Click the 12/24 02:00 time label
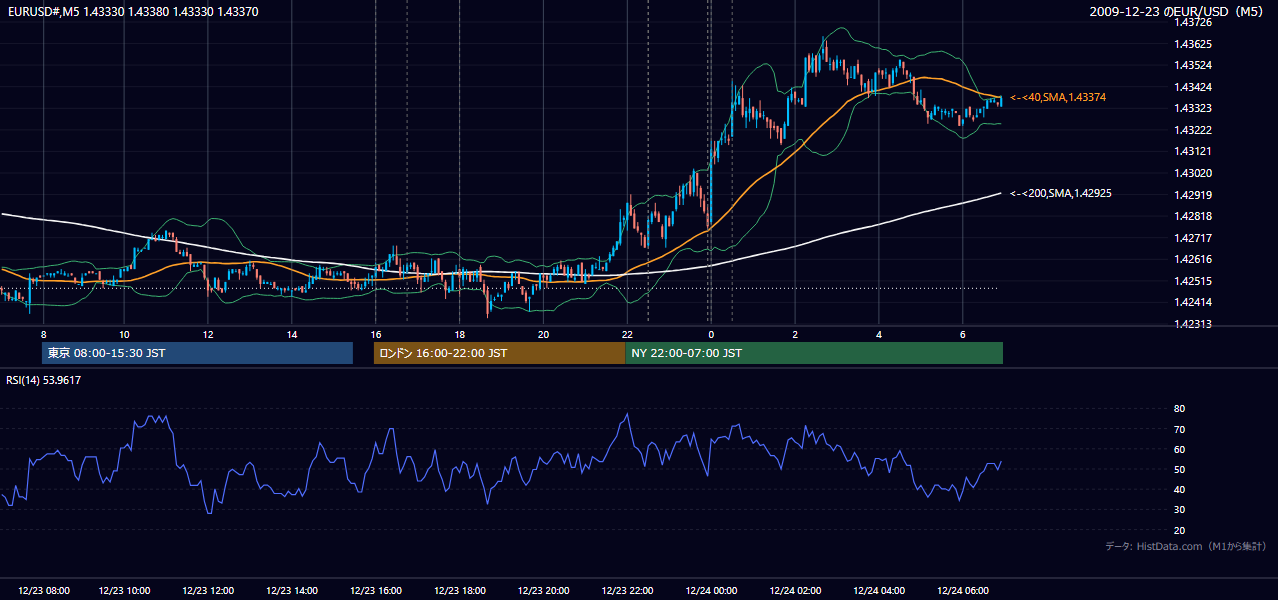 pos(795,591)
